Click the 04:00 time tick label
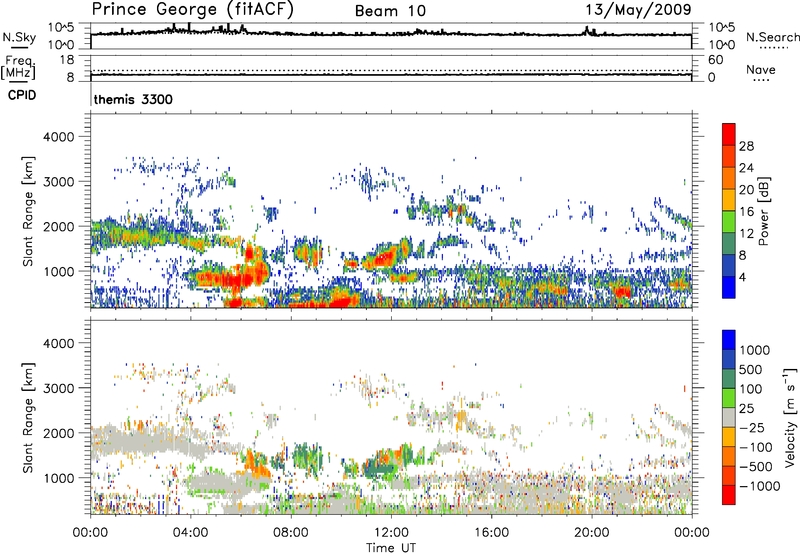 click(190, 533)
